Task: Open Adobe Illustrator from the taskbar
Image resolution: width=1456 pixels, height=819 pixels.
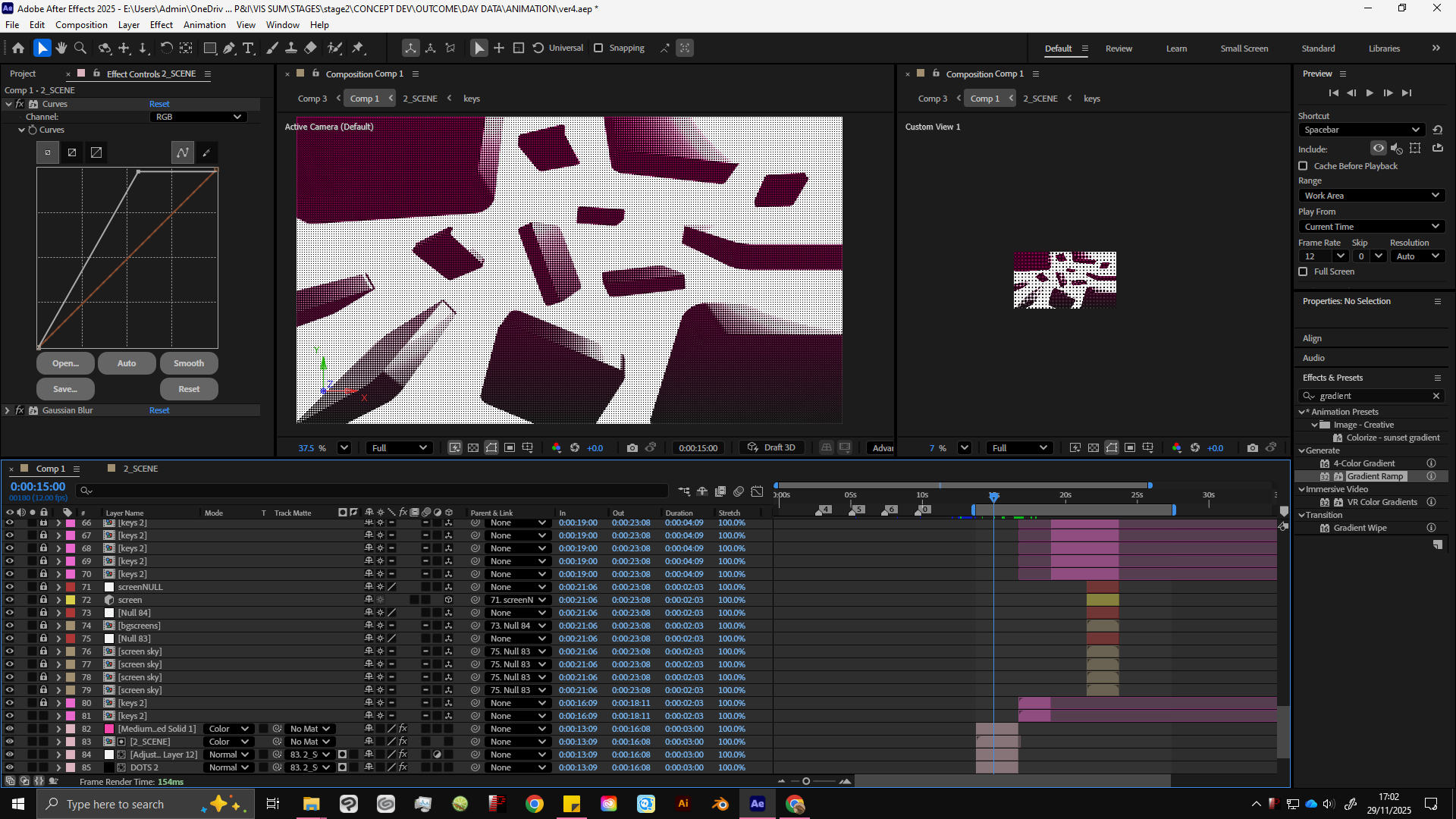Action: point(683,804)
